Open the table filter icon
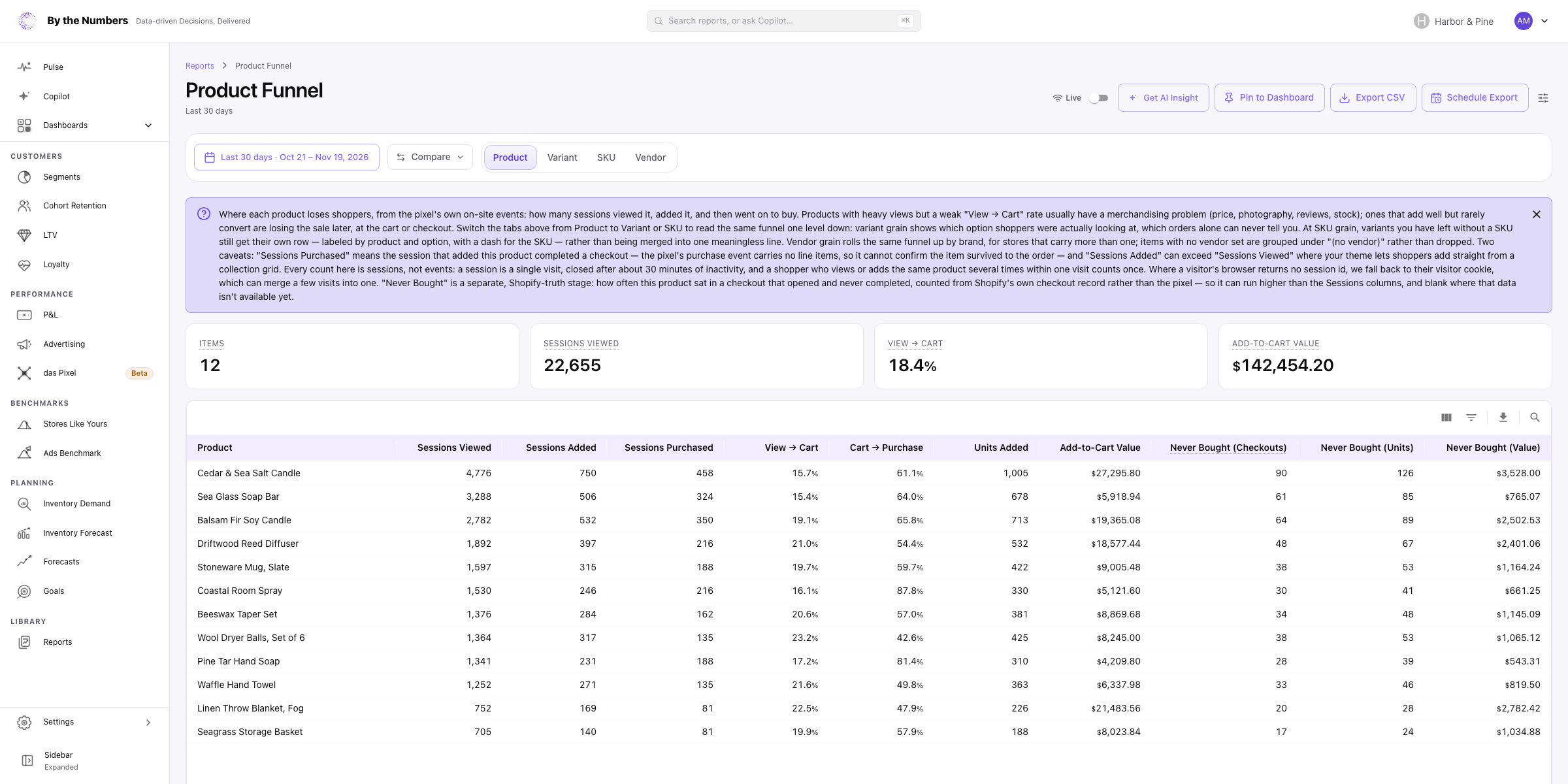 pyautogui.click(x=1471, y=417)
